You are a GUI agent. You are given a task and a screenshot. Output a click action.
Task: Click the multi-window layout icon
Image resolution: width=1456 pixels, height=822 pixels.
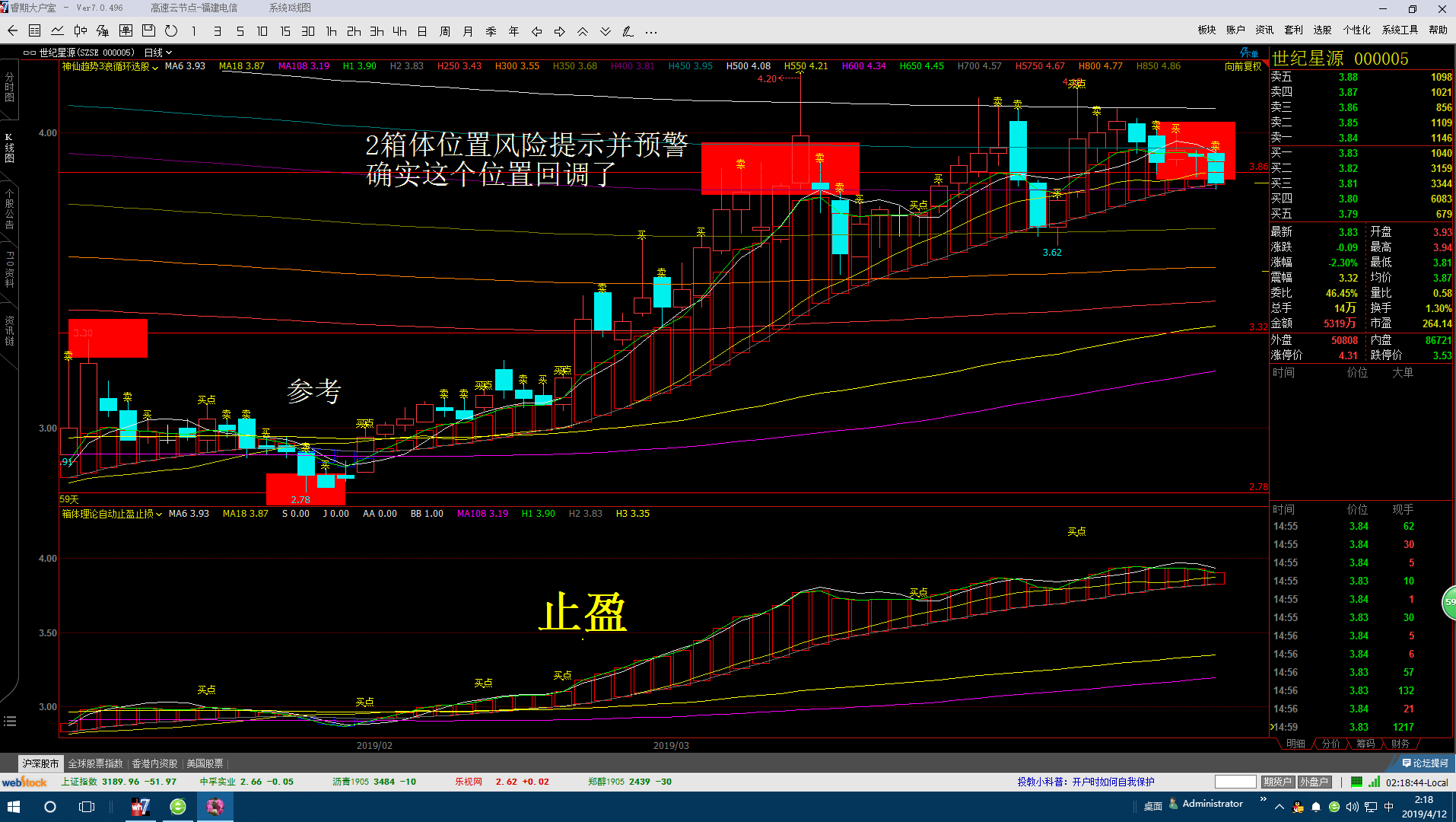click(126, 31)
